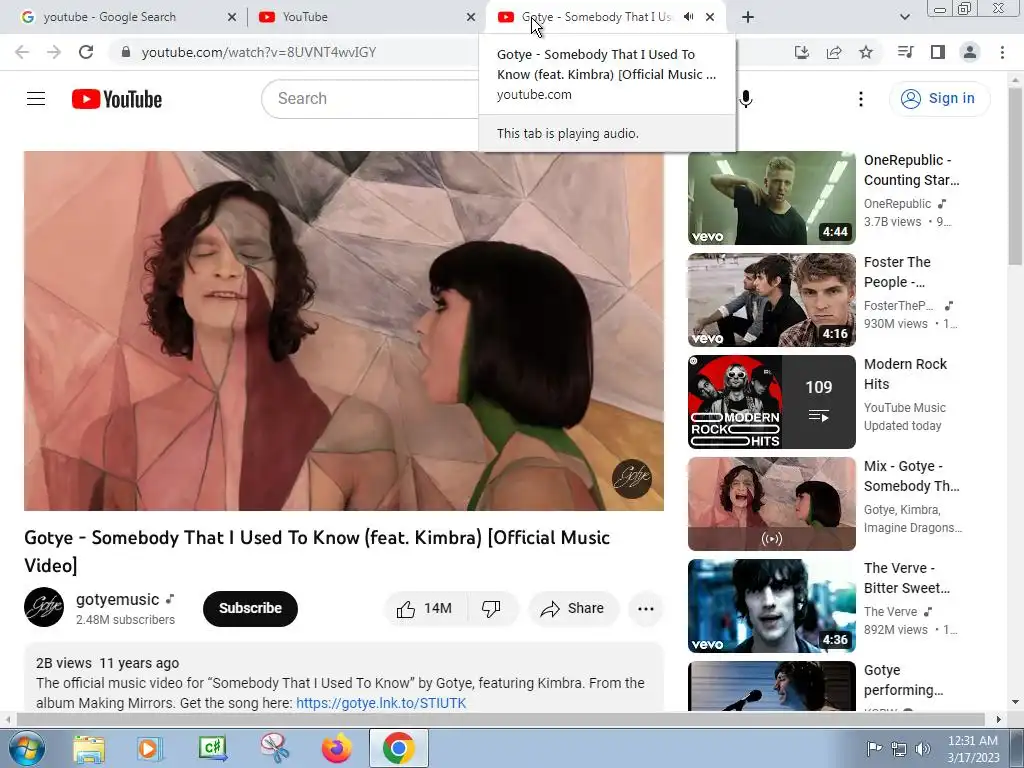Open the Chrome profile avatar
This screenshot has width=1024, height=768.
click(x=970, y=52)
